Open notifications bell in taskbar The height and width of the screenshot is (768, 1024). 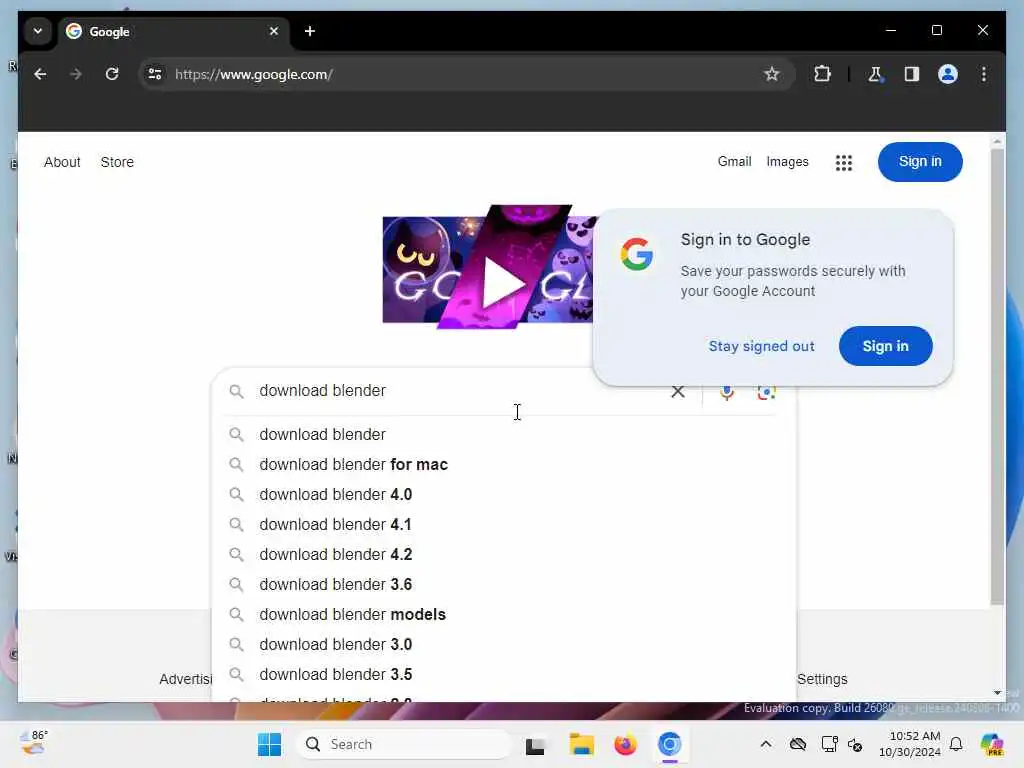[x=956, y=744]
